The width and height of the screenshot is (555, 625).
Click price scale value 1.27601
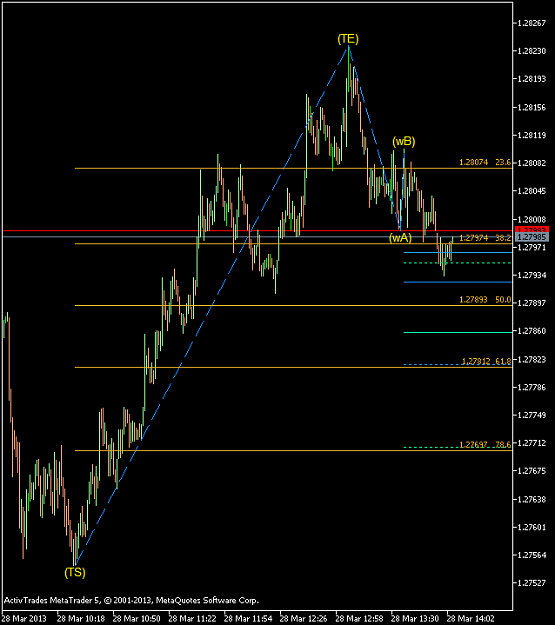click(x=531, y=527)
